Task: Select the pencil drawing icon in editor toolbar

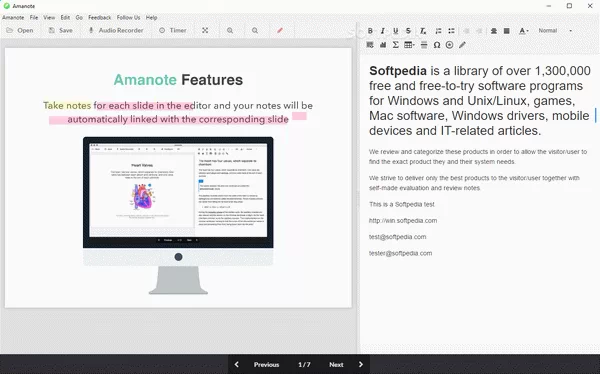Action: coord(462,45)
